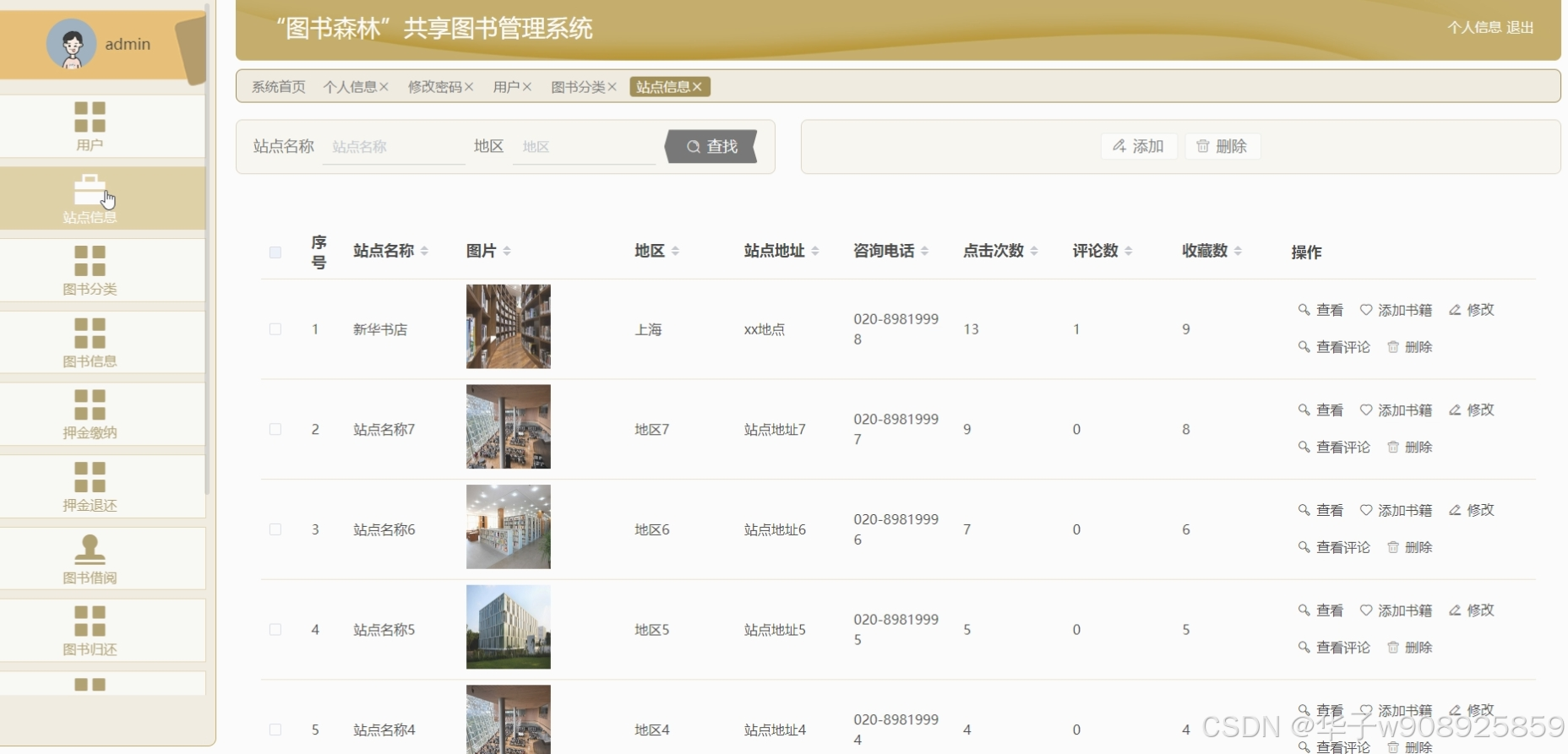Toggle the select-all checkbox in table header
The width and height of the screenshot is (1568, 754).
pyautogui.click(x=275, y=252)
